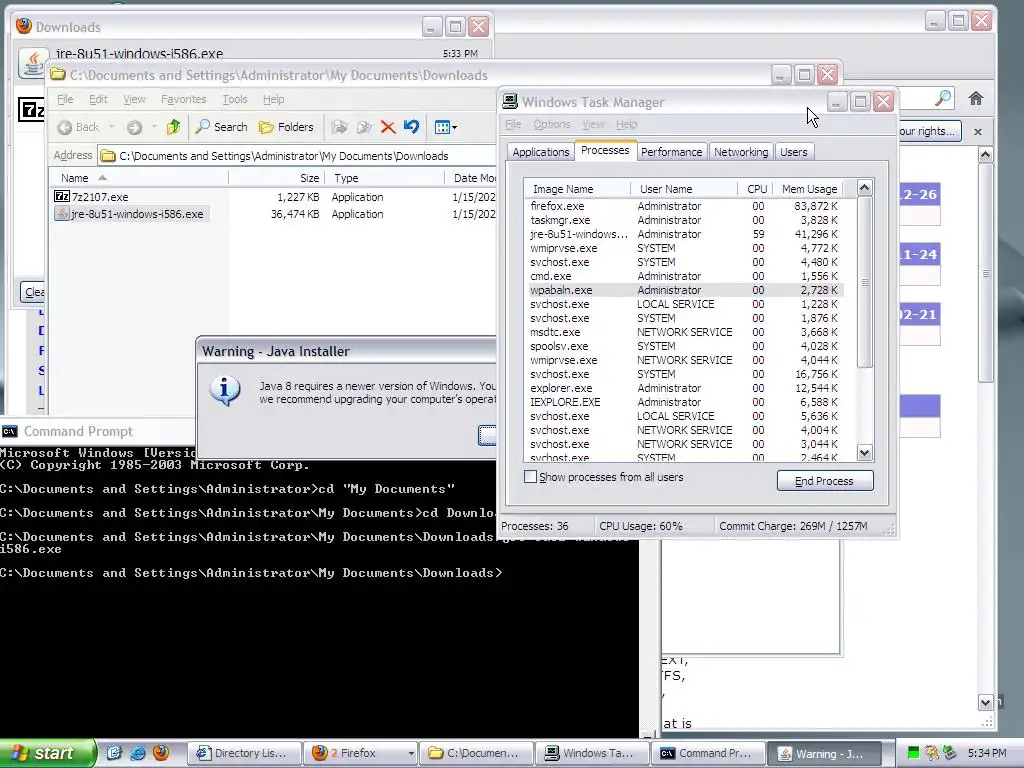Click the Start button
The height and width of the screenshot is (768, 1024).
click(47, 753)
